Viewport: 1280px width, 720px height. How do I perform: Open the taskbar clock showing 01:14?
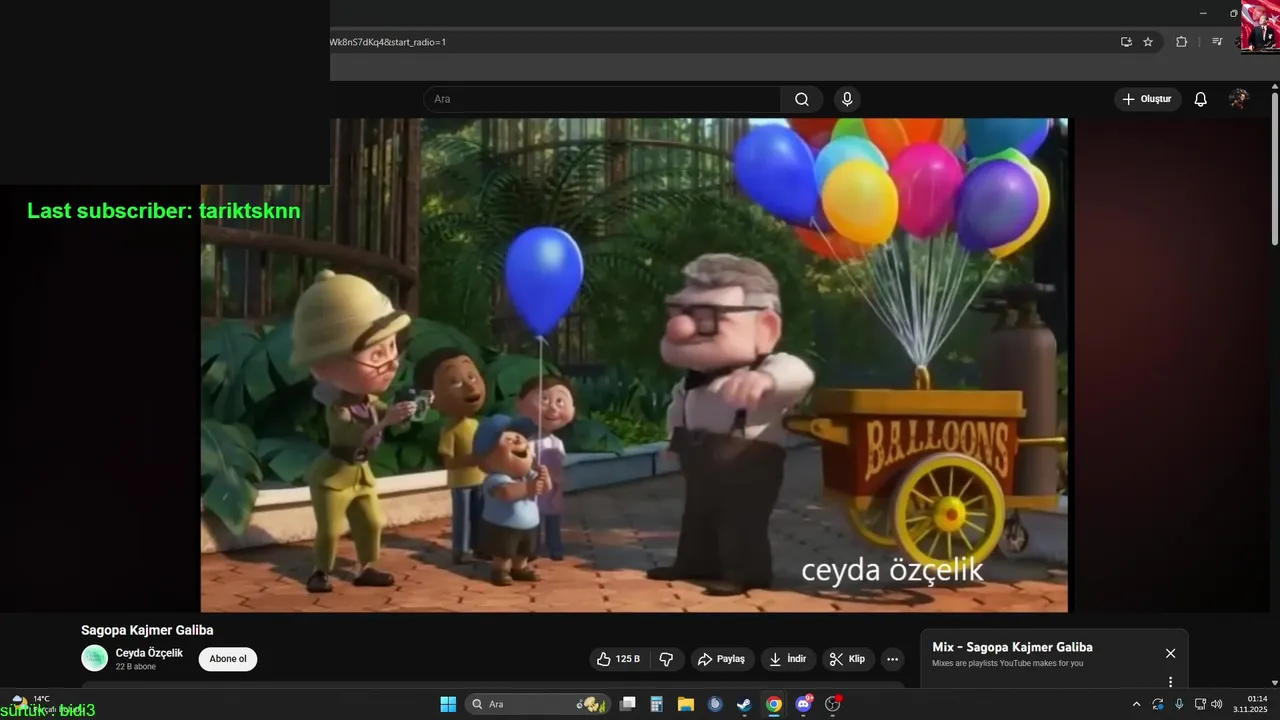tap(1250, 704)
